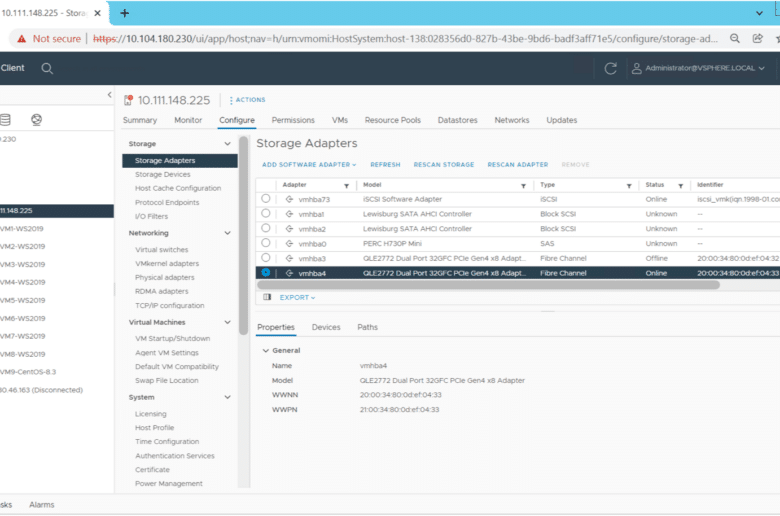
Task: Click the host icon beside 10.111.148.225
Action: tap(128, 101)
